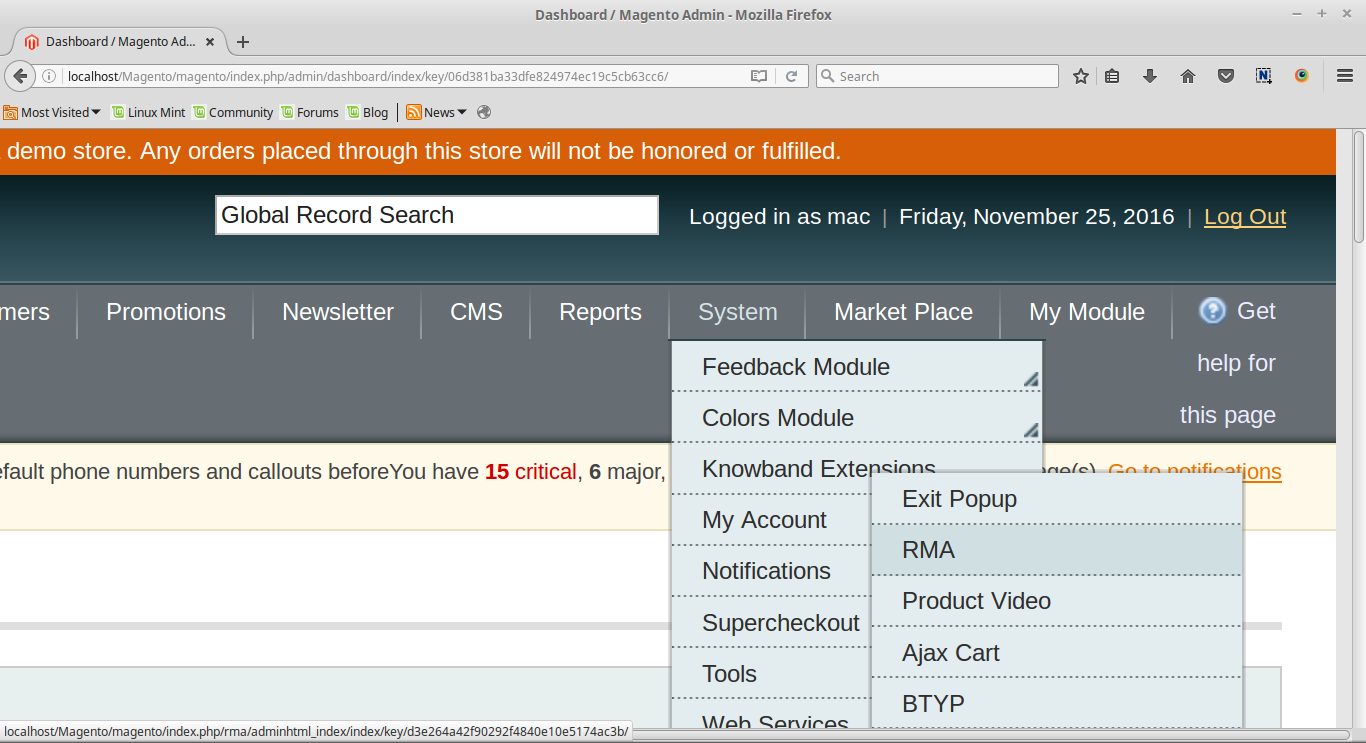Choose RMA from Knowband submenu
This screenshot has width=1366, height=743.
1057,550
